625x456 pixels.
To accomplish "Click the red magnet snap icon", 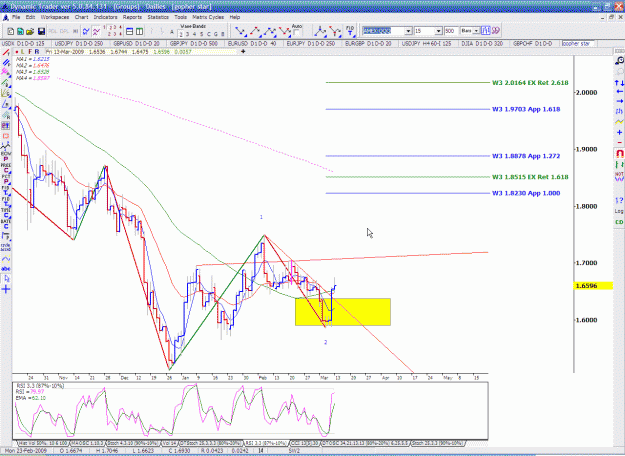I will (619, 153).
